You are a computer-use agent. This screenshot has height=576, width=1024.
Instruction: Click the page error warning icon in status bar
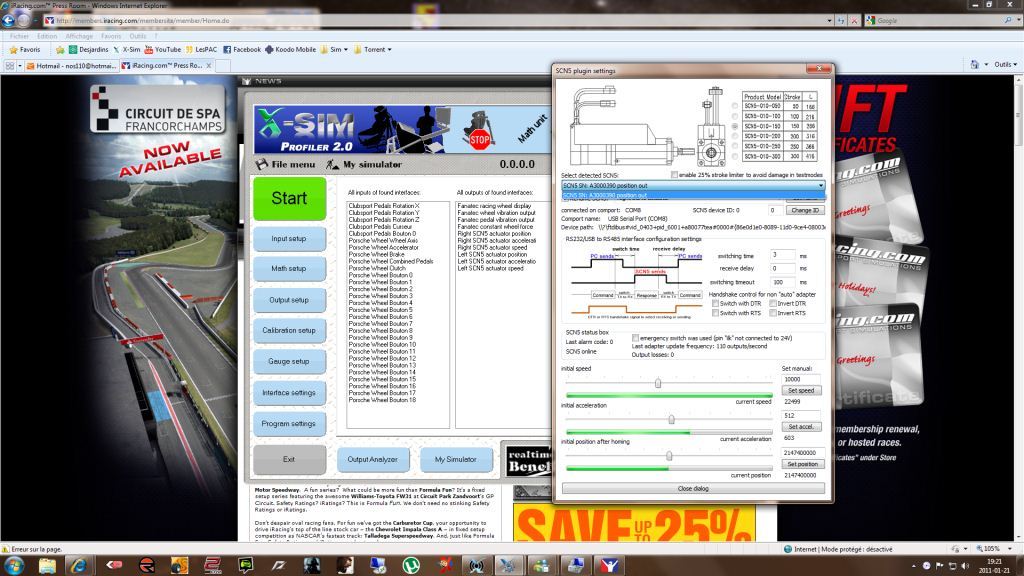point(6,549)
